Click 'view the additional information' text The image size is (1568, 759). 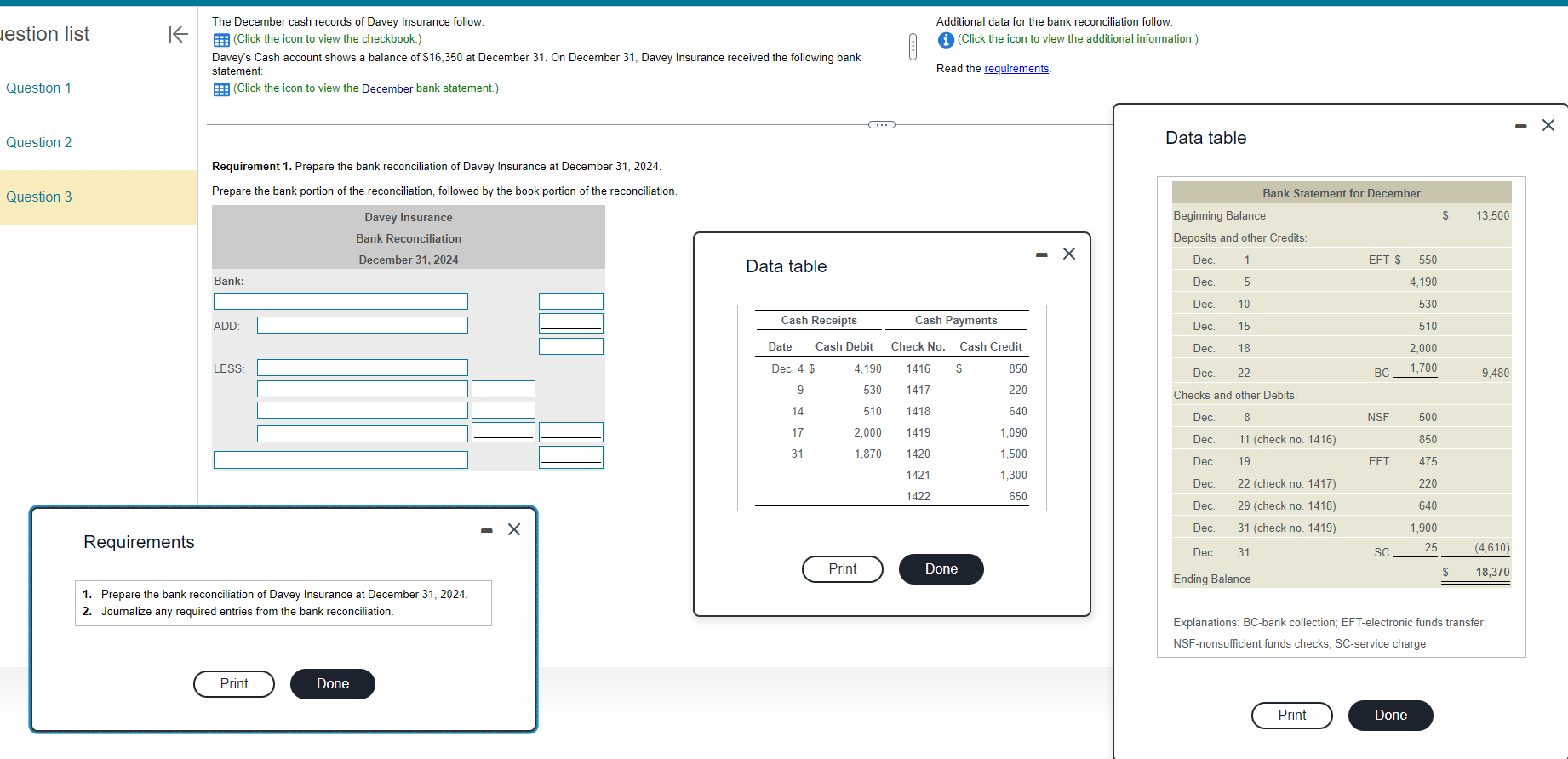coord(1114,39)
